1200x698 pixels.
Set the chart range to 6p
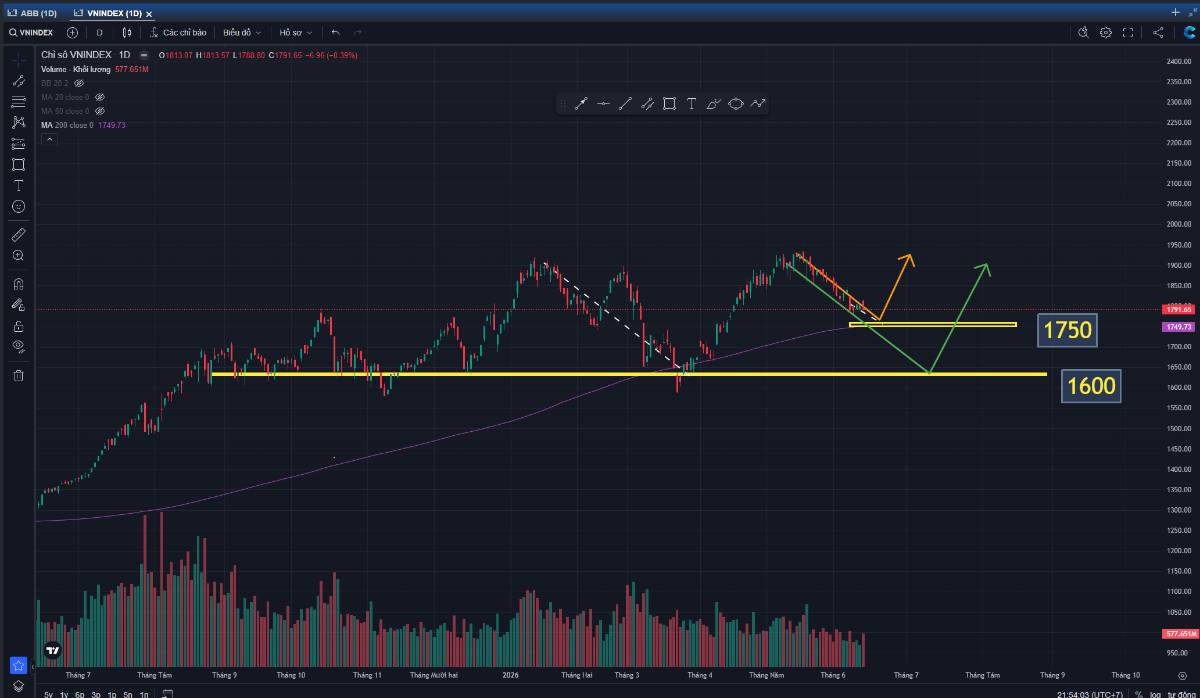pyautogui.click(x=80, y=693)
